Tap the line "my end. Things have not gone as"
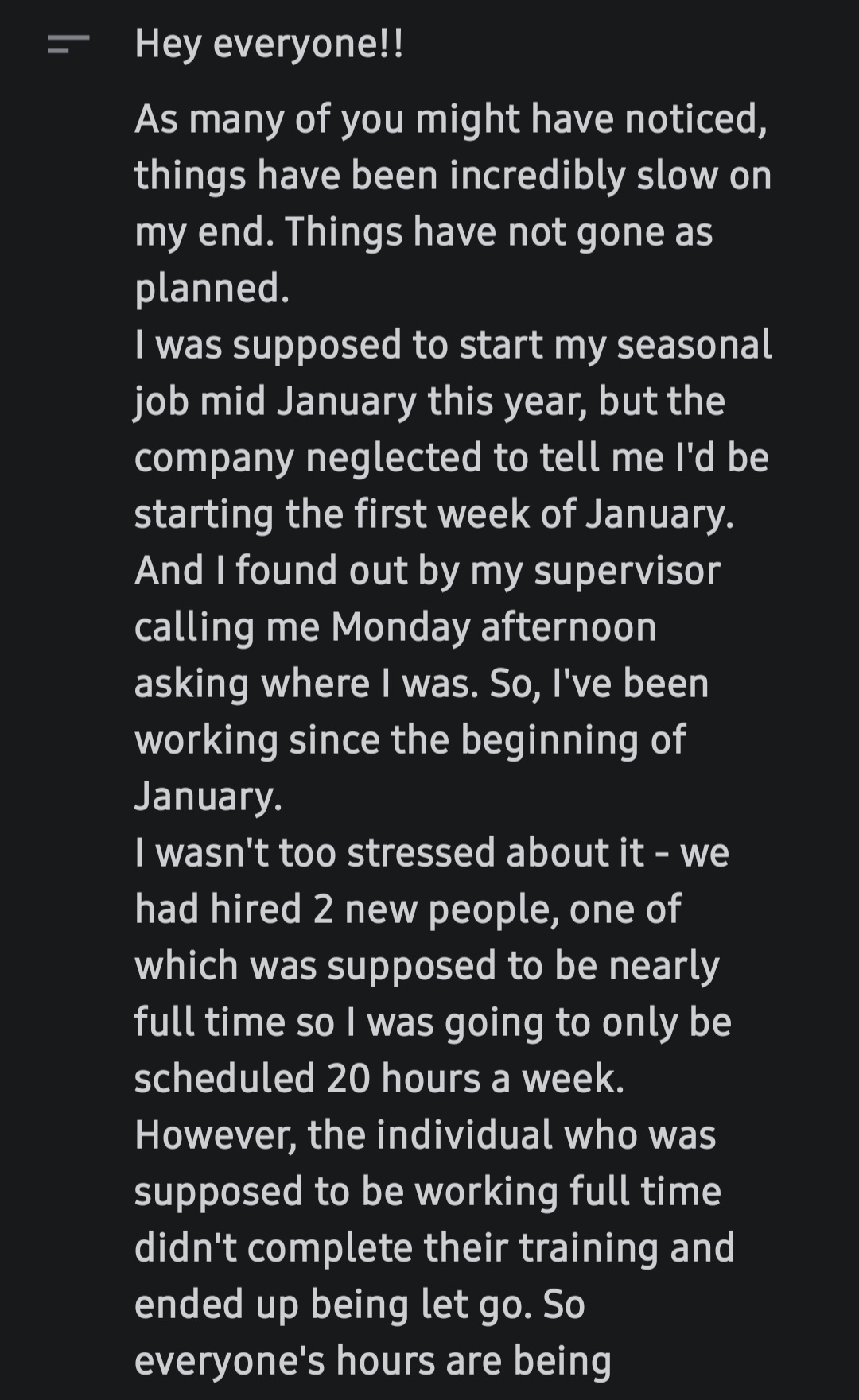The height and width of the screenshot is (1400, 859). [x=423, y=232]
